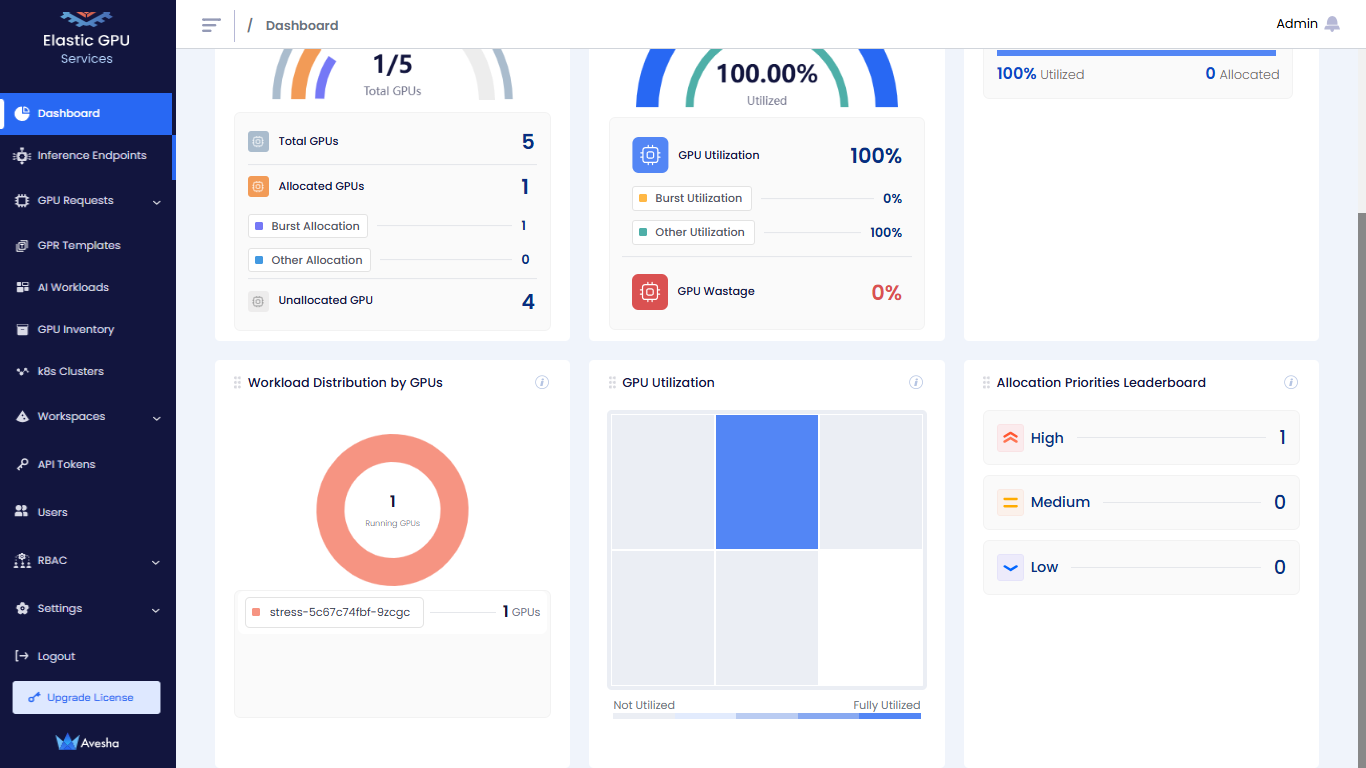The height and width of the screenshot is (768, 1366).
Task: Click info icon on GPU Utilization card
Action: coord(916,382)
